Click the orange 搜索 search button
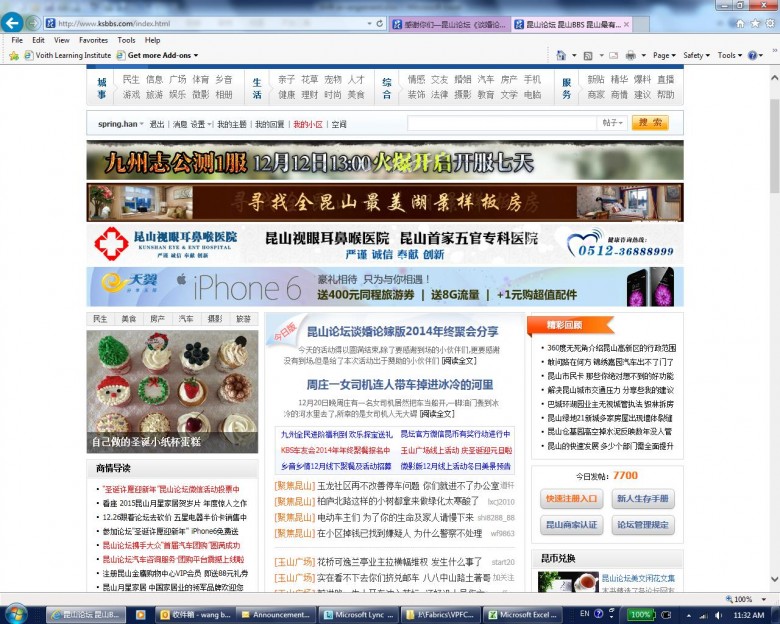Image resolution: width=780 pixels, height=624 pixels. click(650, 122)
